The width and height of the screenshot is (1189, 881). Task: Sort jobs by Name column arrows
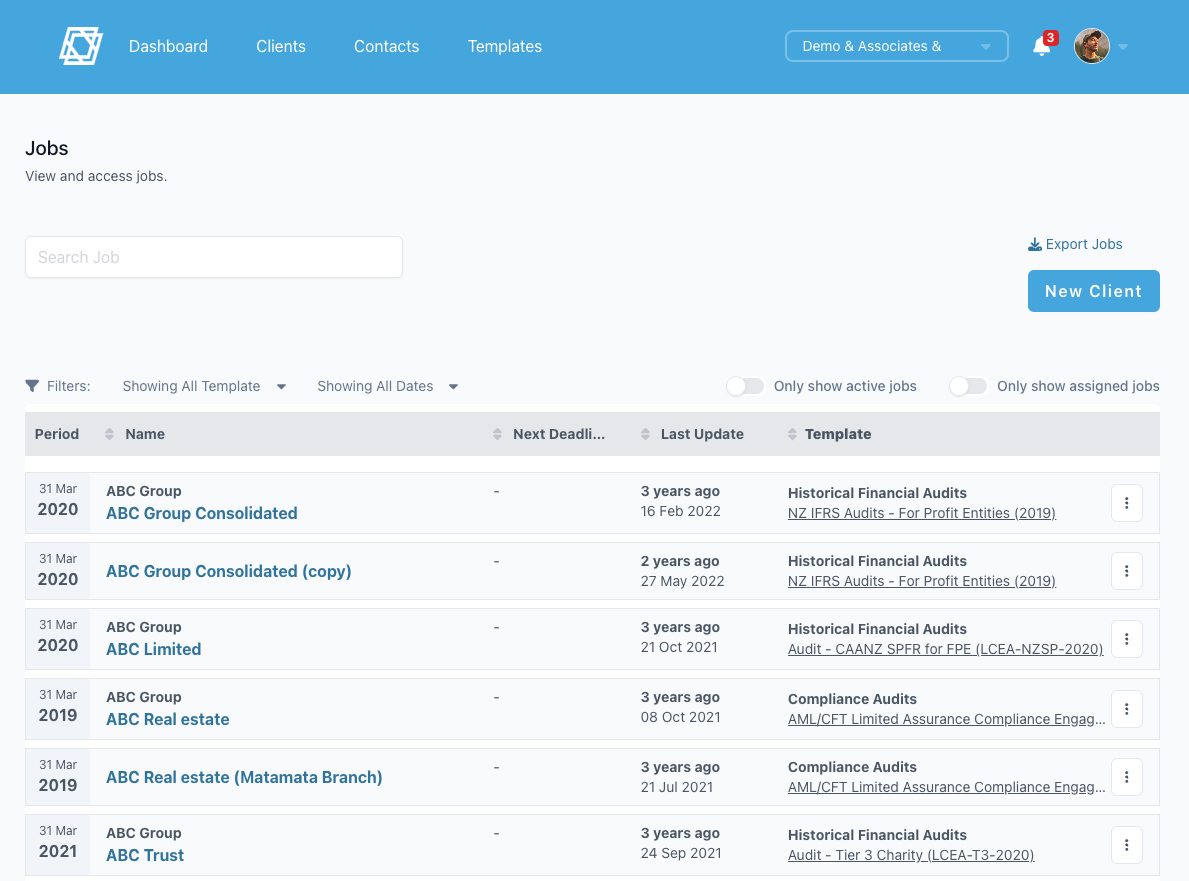pos(109,434)
